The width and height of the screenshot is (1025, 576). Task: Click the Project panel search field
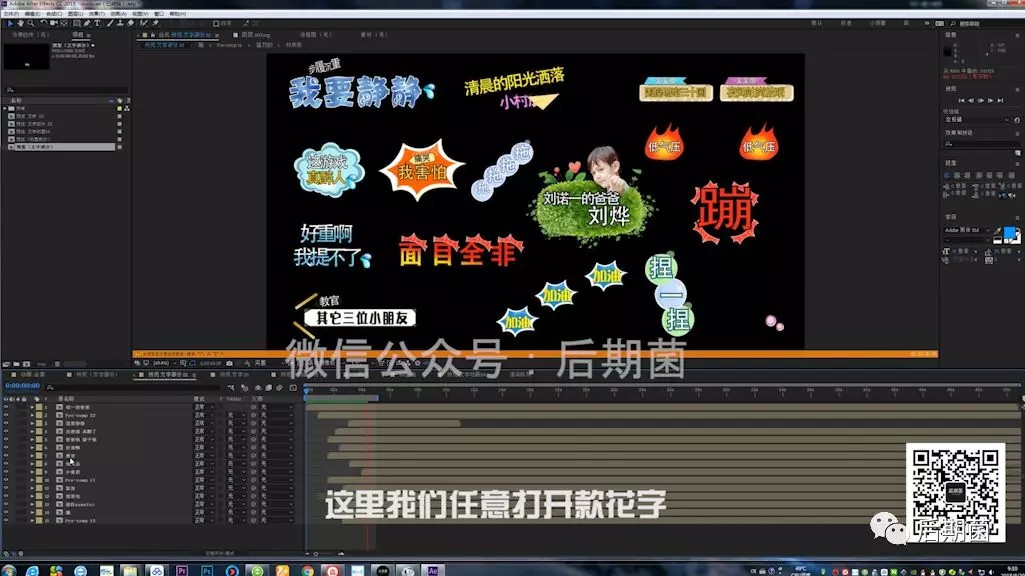pos(65,90)
